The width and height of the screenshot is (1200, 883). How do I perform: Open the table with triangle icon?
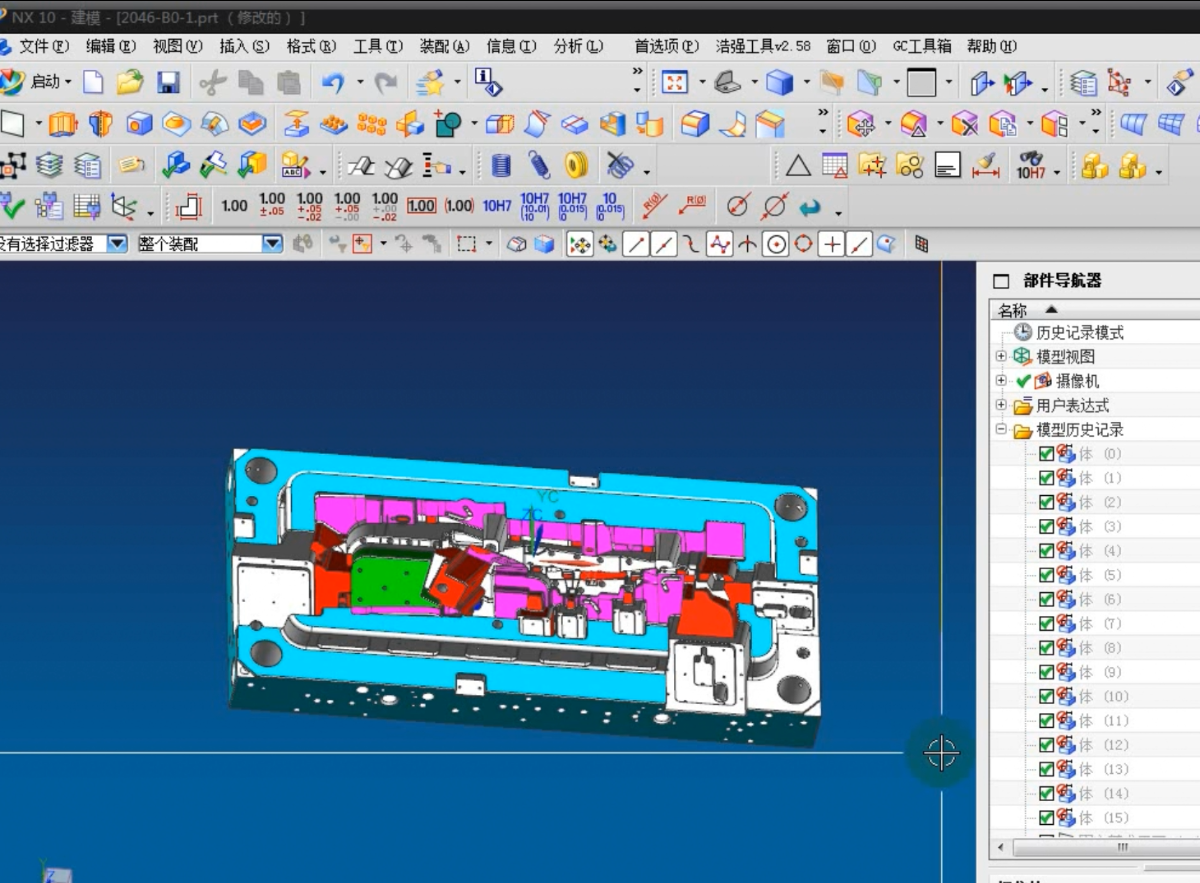(x=835, y=165)
